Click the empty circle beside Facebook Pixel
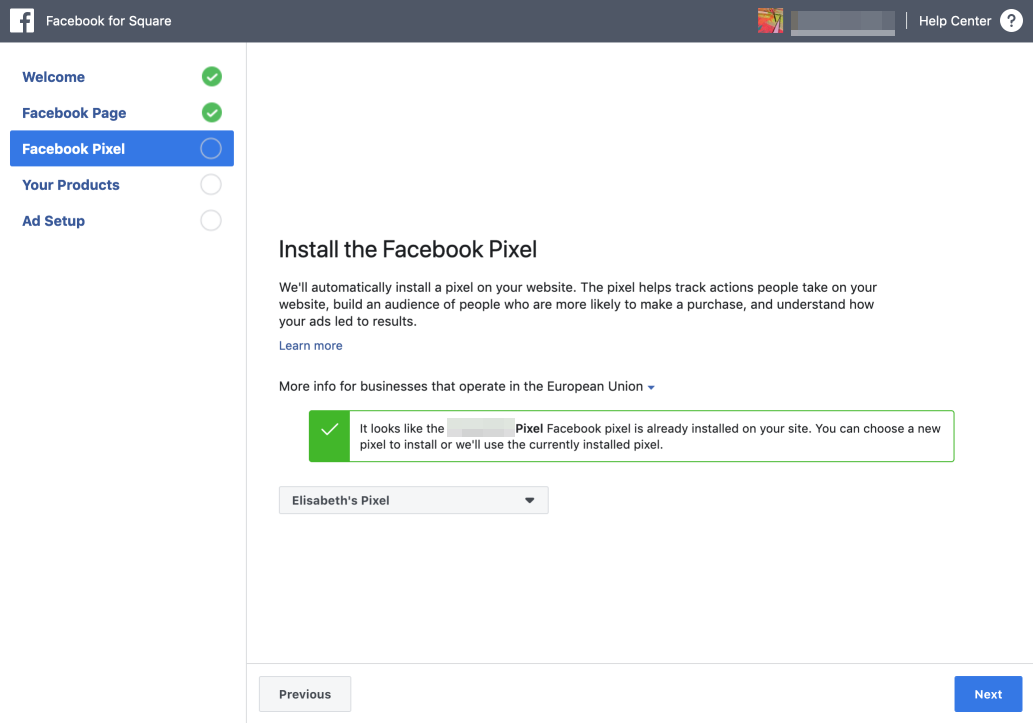 point(211,148)
